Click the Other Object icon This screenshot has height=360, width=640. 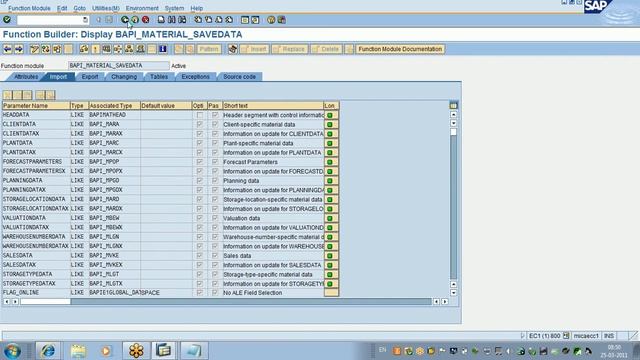(57, 49)
